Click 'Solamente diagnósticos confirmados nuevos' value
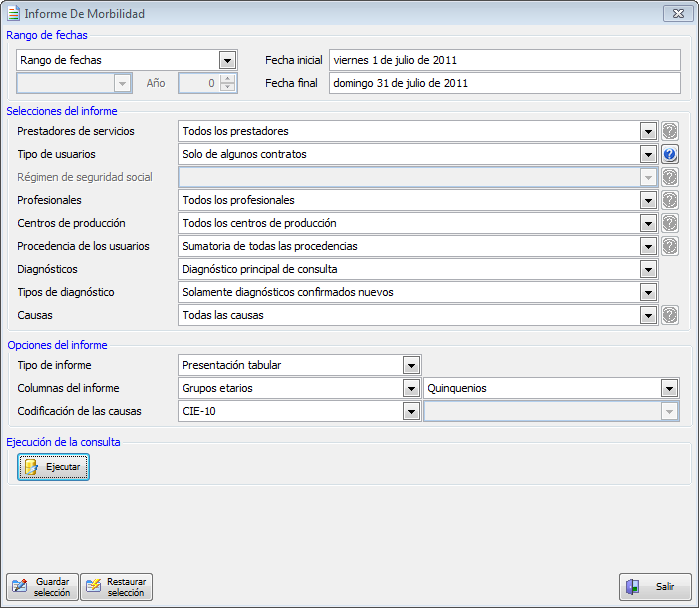 click(x=288, y=292)
